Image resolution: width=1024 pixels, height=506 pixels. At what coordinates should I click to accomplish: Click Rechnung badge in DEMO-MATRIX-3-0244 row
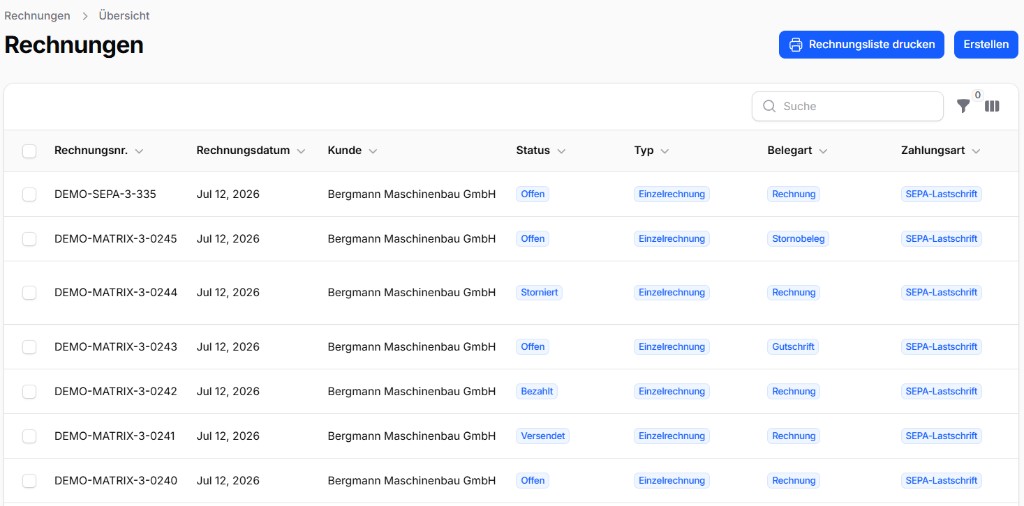[x=793, y=293]
